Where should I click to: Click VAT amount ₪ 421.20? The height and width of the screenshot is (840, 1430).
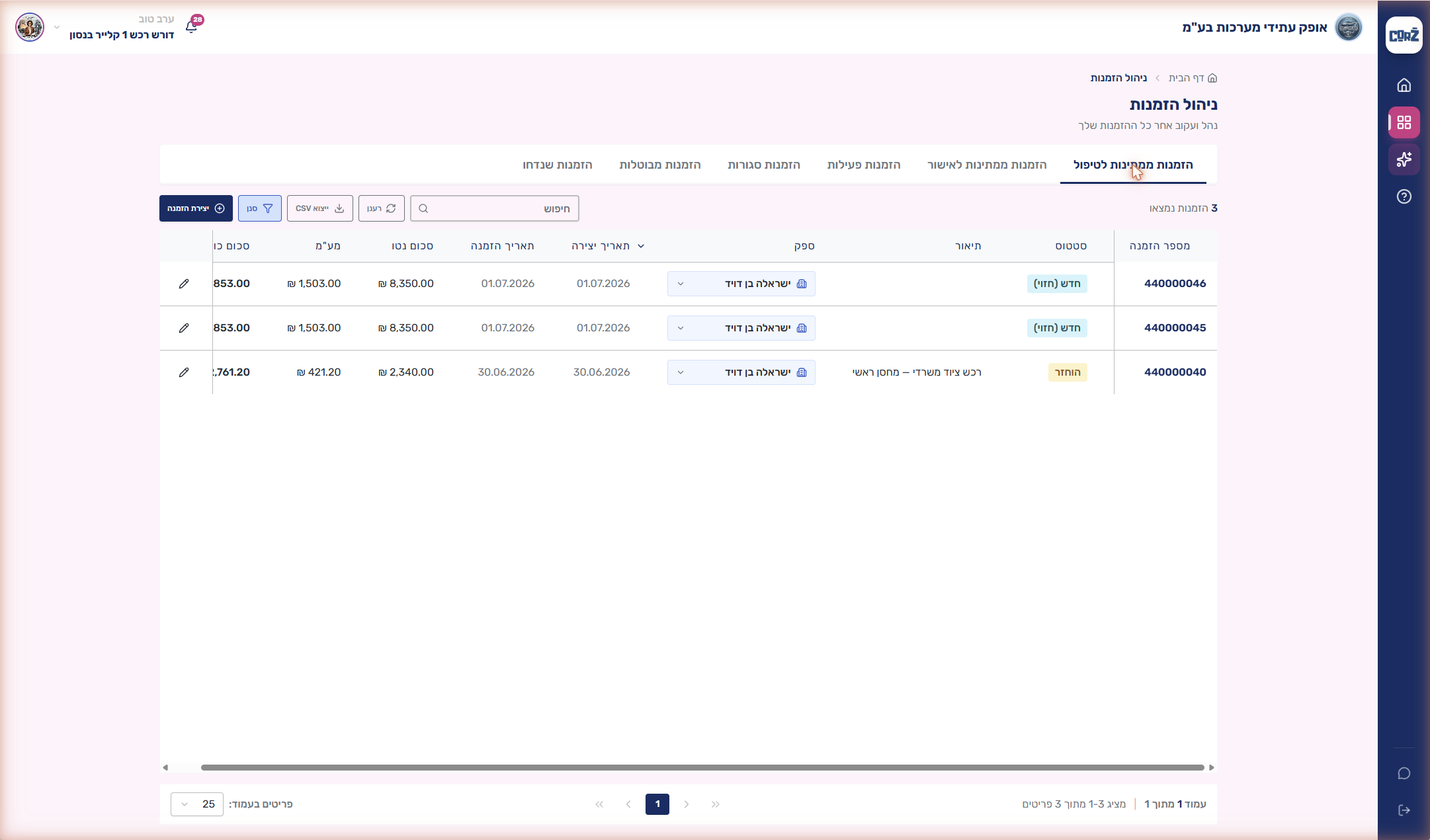[319, 372]
